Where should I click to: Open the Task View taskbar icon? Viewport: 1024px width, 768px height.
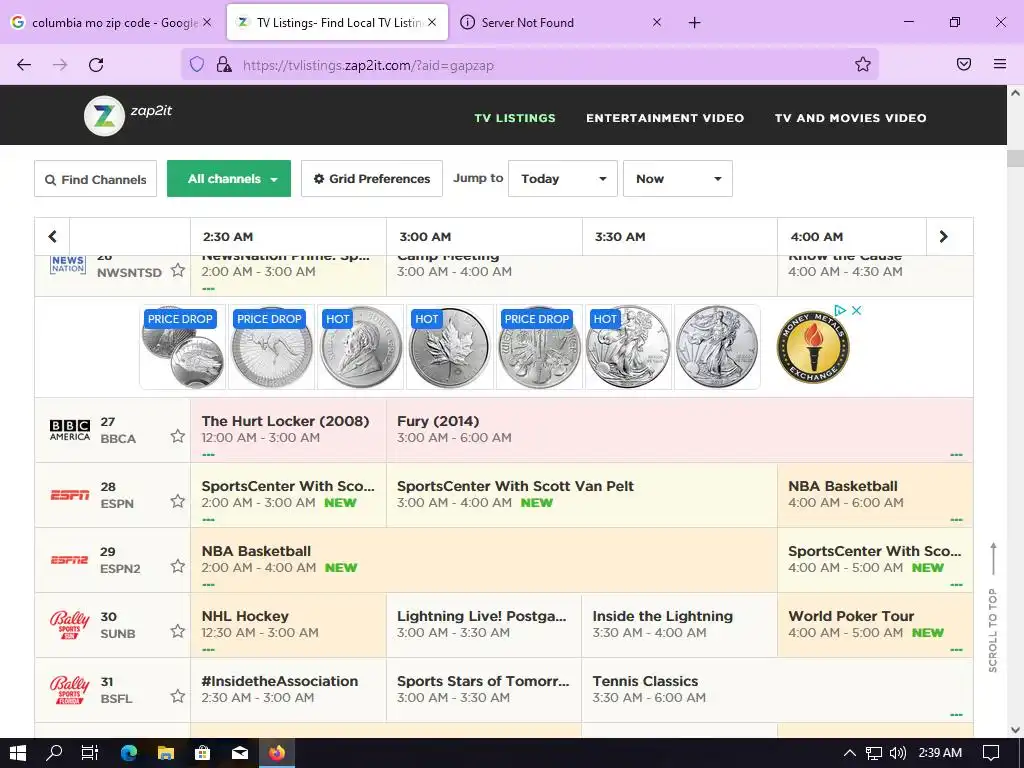pos(90,753)
